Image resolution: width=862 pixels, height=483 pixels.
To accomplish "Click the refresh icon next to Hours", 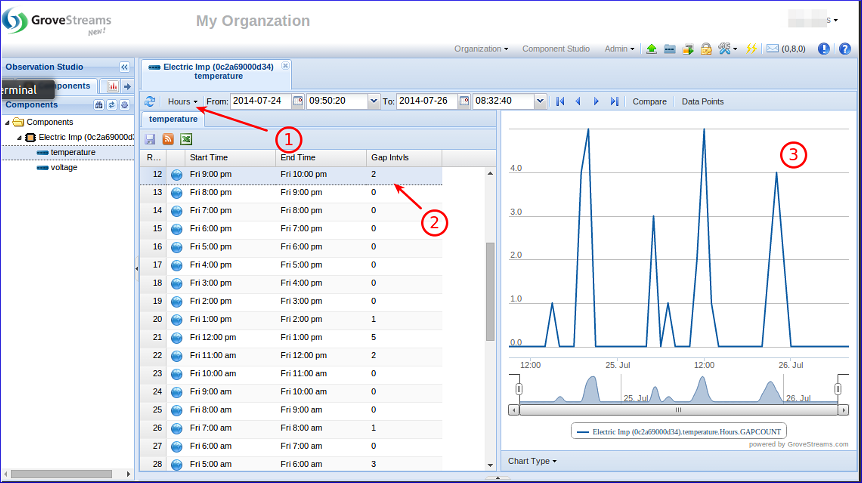I will click(x=150, y=101).
